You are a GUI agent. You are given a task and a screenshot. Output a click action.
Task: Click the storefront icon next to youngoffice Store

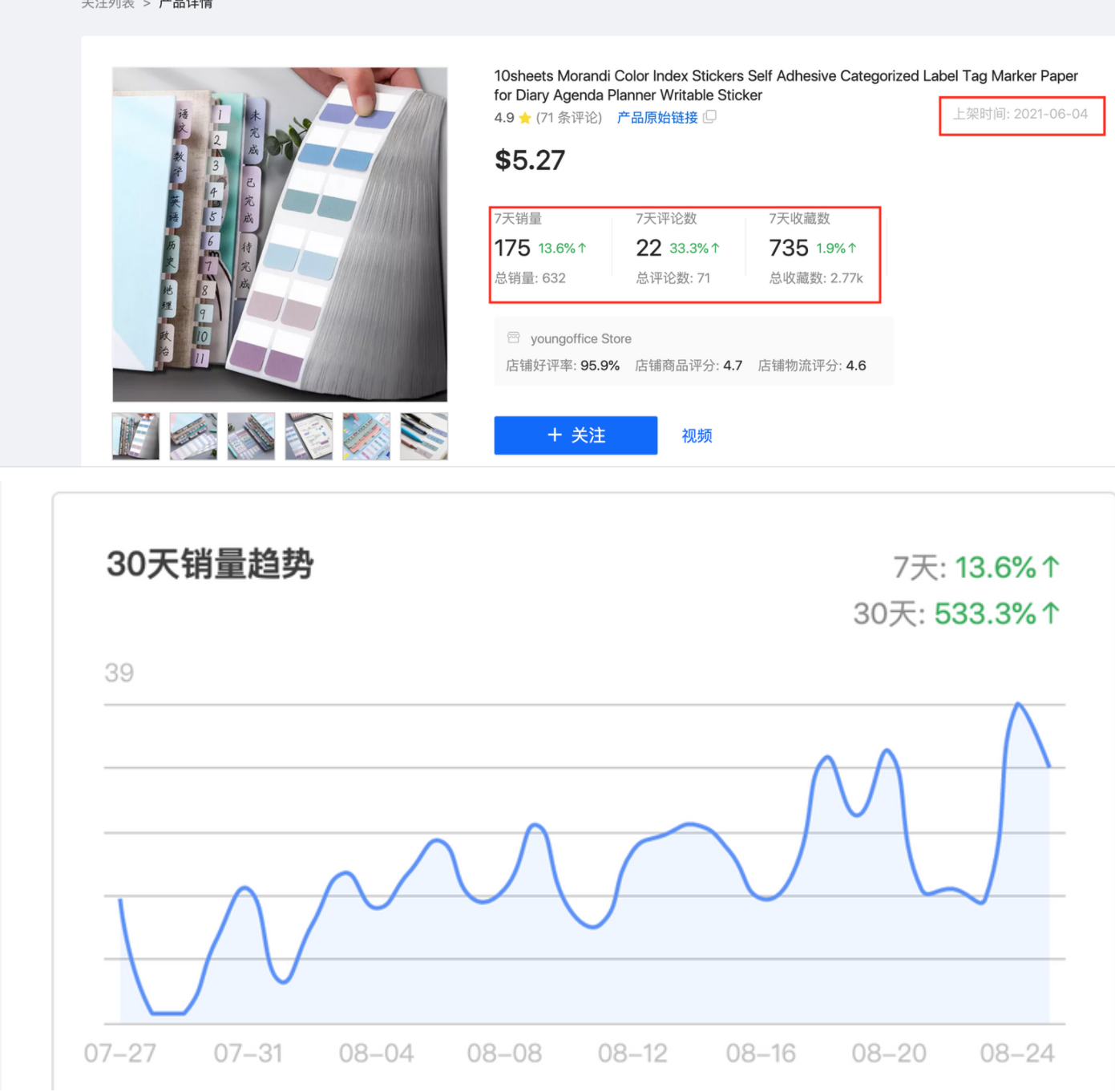click(x=513, y=338)
